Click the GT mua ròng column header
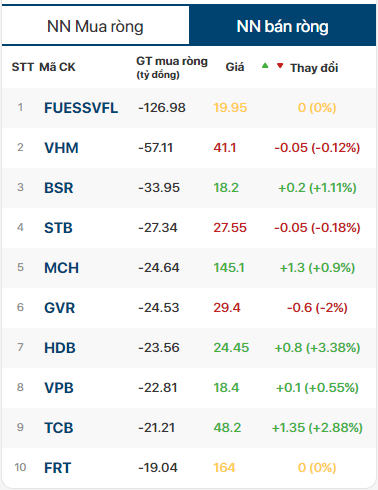Viewport: 378px width, 490px height. tap(172, 67)
